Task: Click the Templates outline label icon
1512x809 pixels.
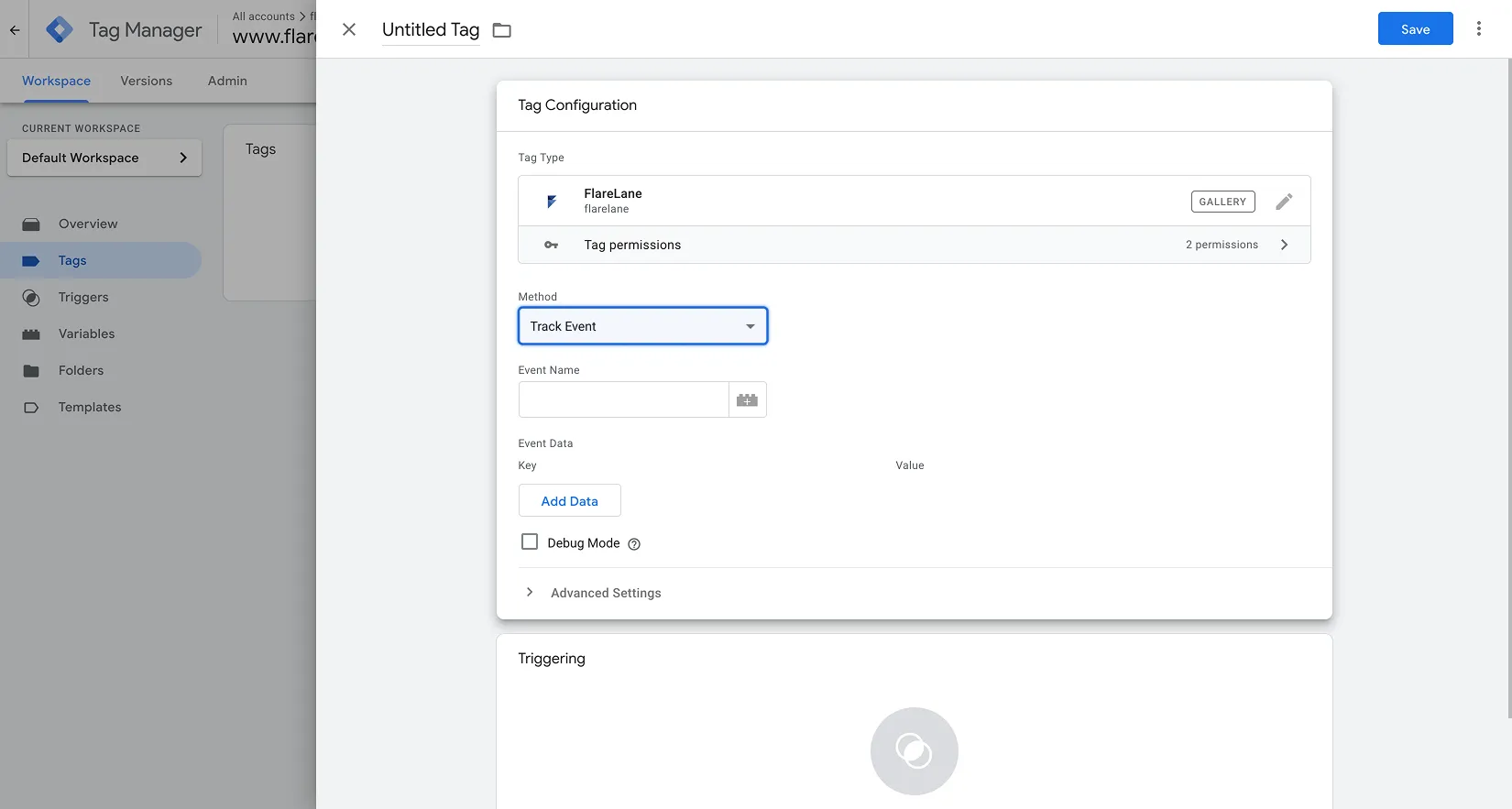Action: (x=31, y=408)
